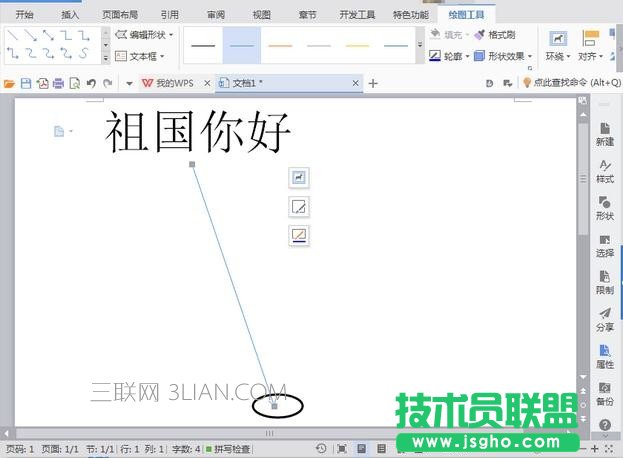The image size is (623, 458).
Task: Expand the 环绕 text wrap dropdown
Action: click(556, 56)
